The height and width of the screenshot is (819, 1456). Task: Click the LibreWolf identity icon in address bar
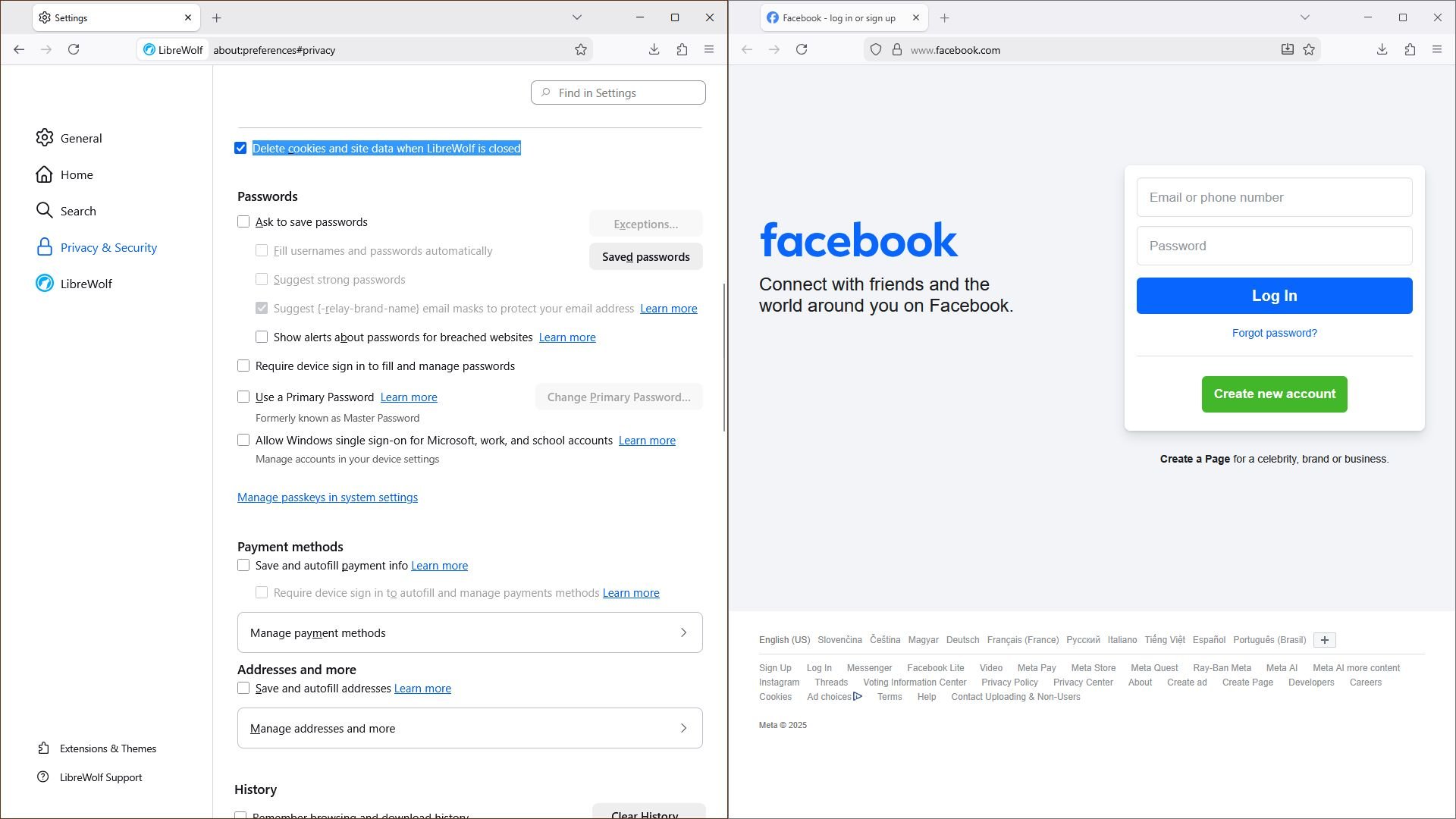click(x=173, y=49)
